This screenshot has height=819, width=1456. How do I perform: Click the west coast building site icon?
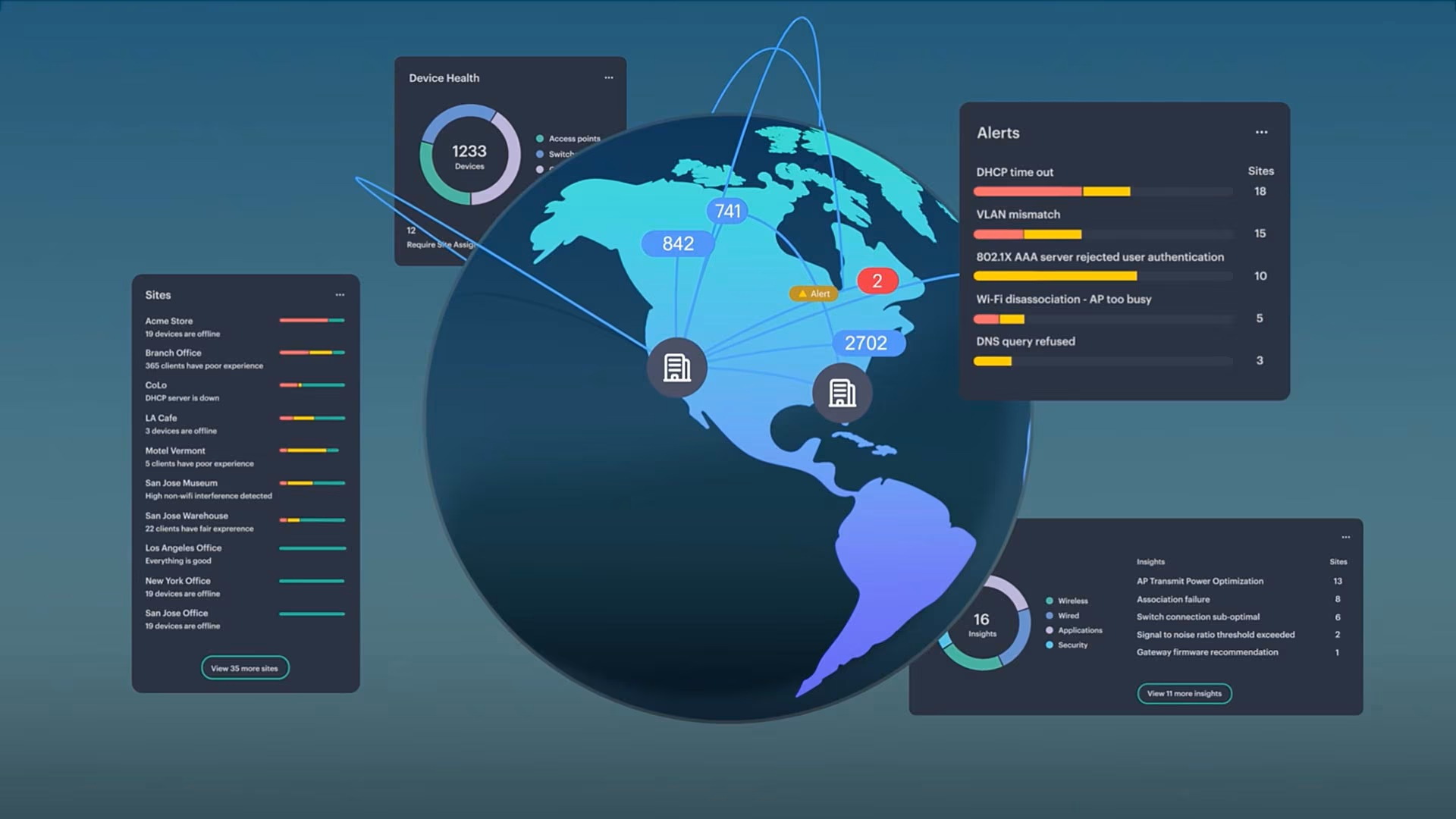click(x=676, y=368)
